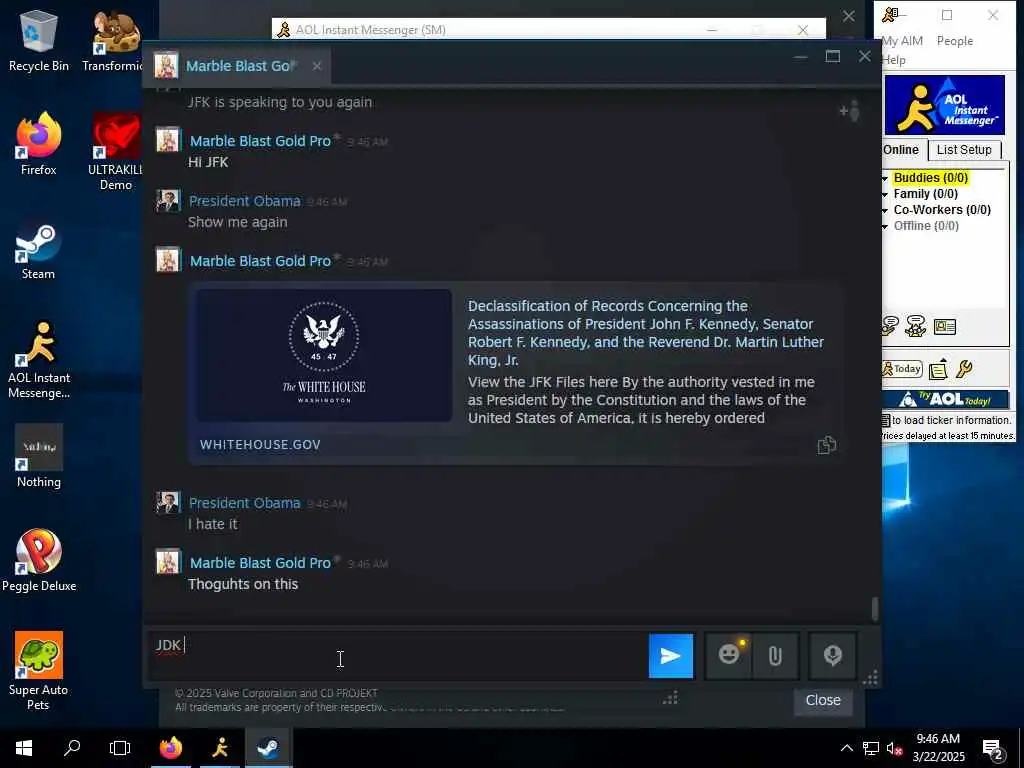Click President Obama's name above 'I hate it'
The height and width of the screenshot is (768, 1024).
click(244, 503)
